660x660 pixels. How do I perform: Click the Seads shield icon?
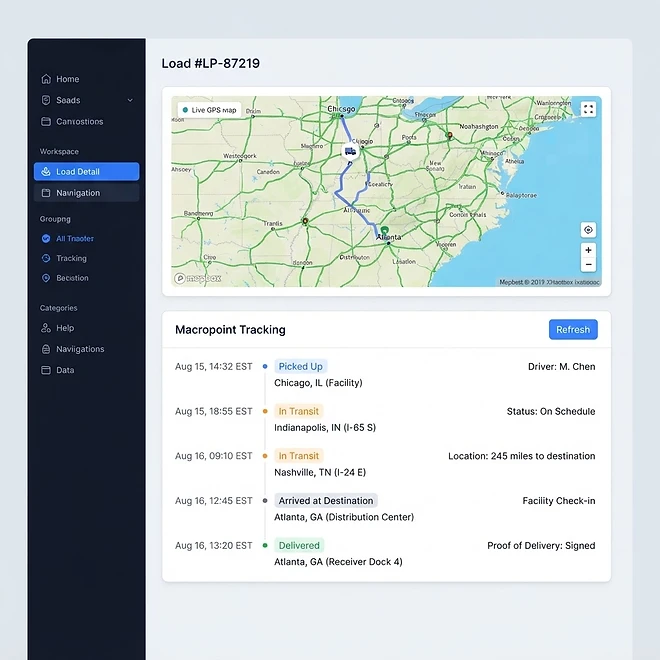click(x=46, y=100)
